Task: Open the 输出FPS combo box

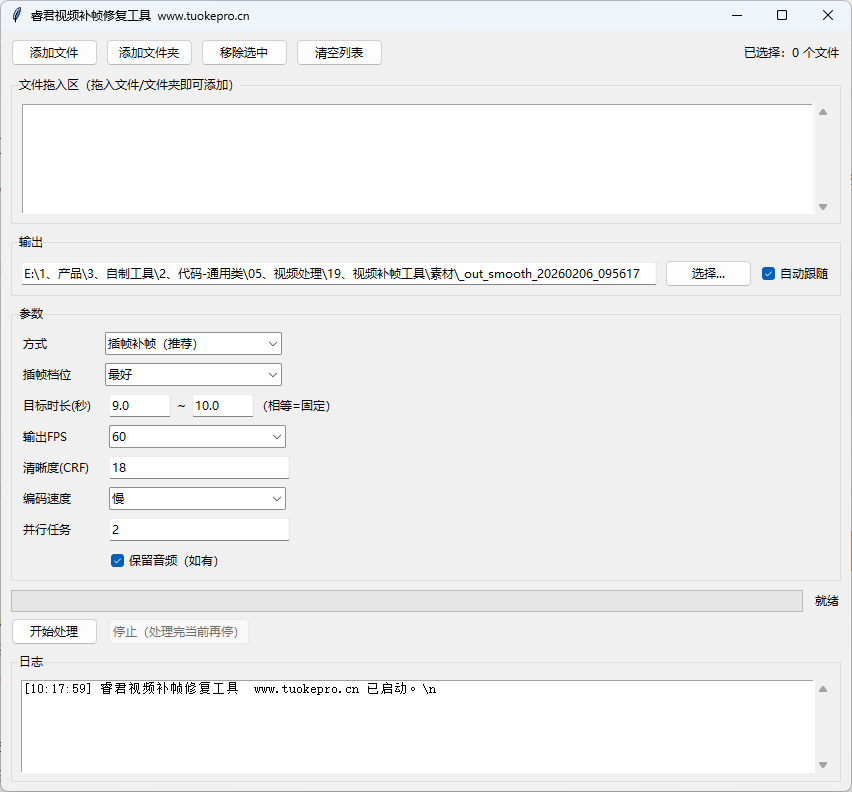Action: 195,437
